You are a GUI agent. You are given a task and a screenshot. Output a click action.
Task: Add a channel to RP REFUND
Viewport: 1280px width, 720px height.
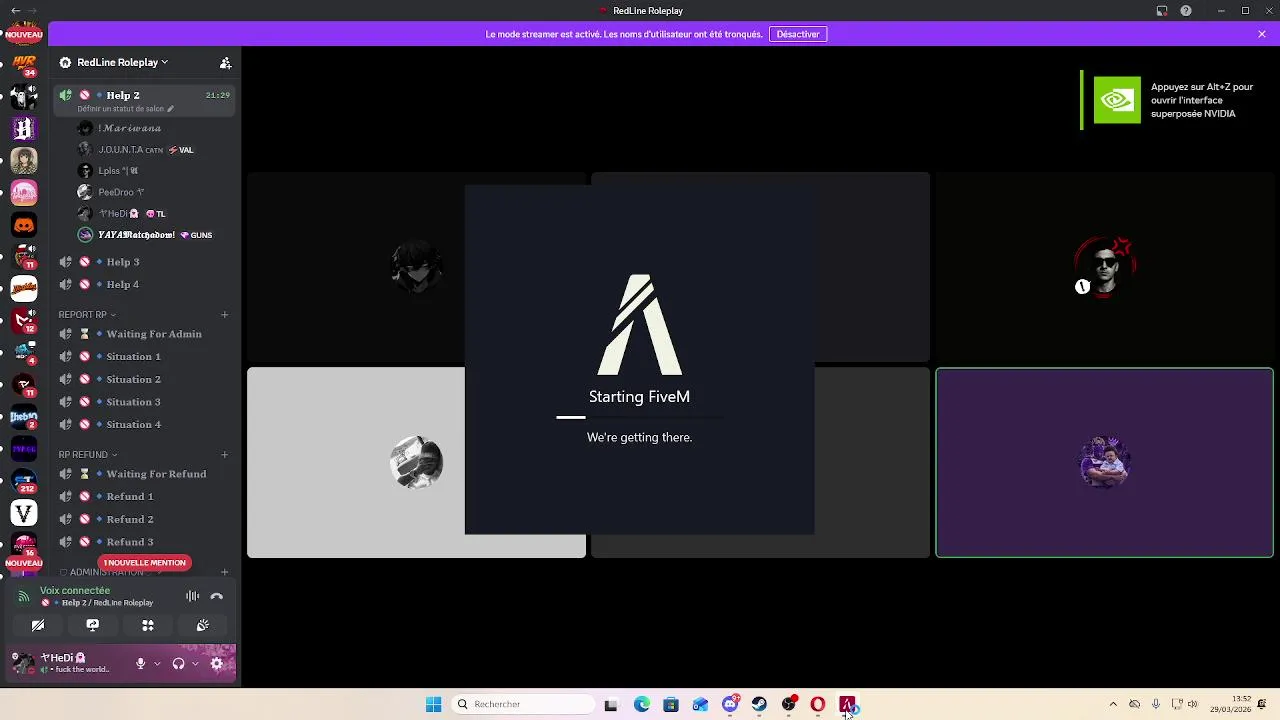[x=225, y=454]
